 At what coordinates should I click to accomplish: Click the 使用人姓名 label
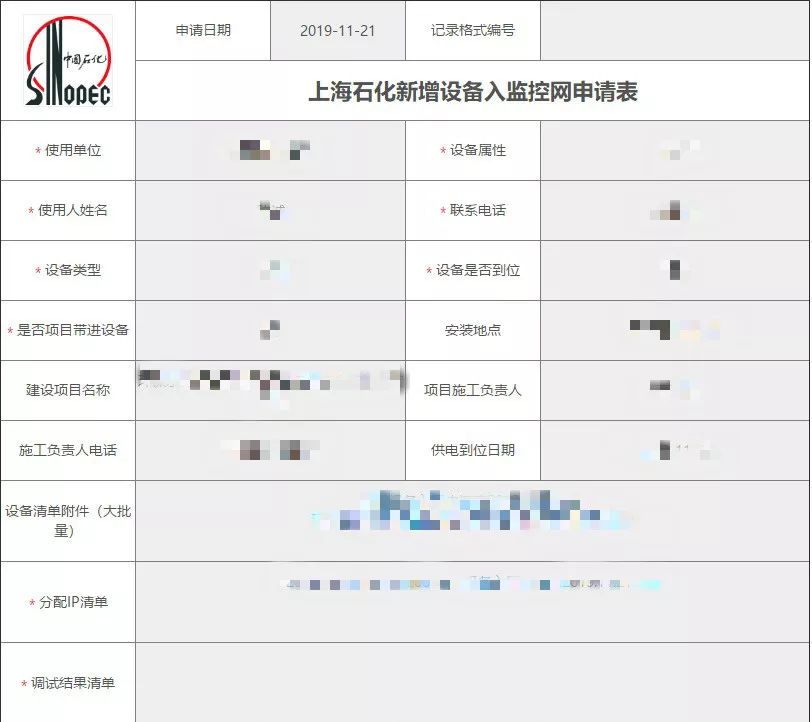(x=73, y=210)
